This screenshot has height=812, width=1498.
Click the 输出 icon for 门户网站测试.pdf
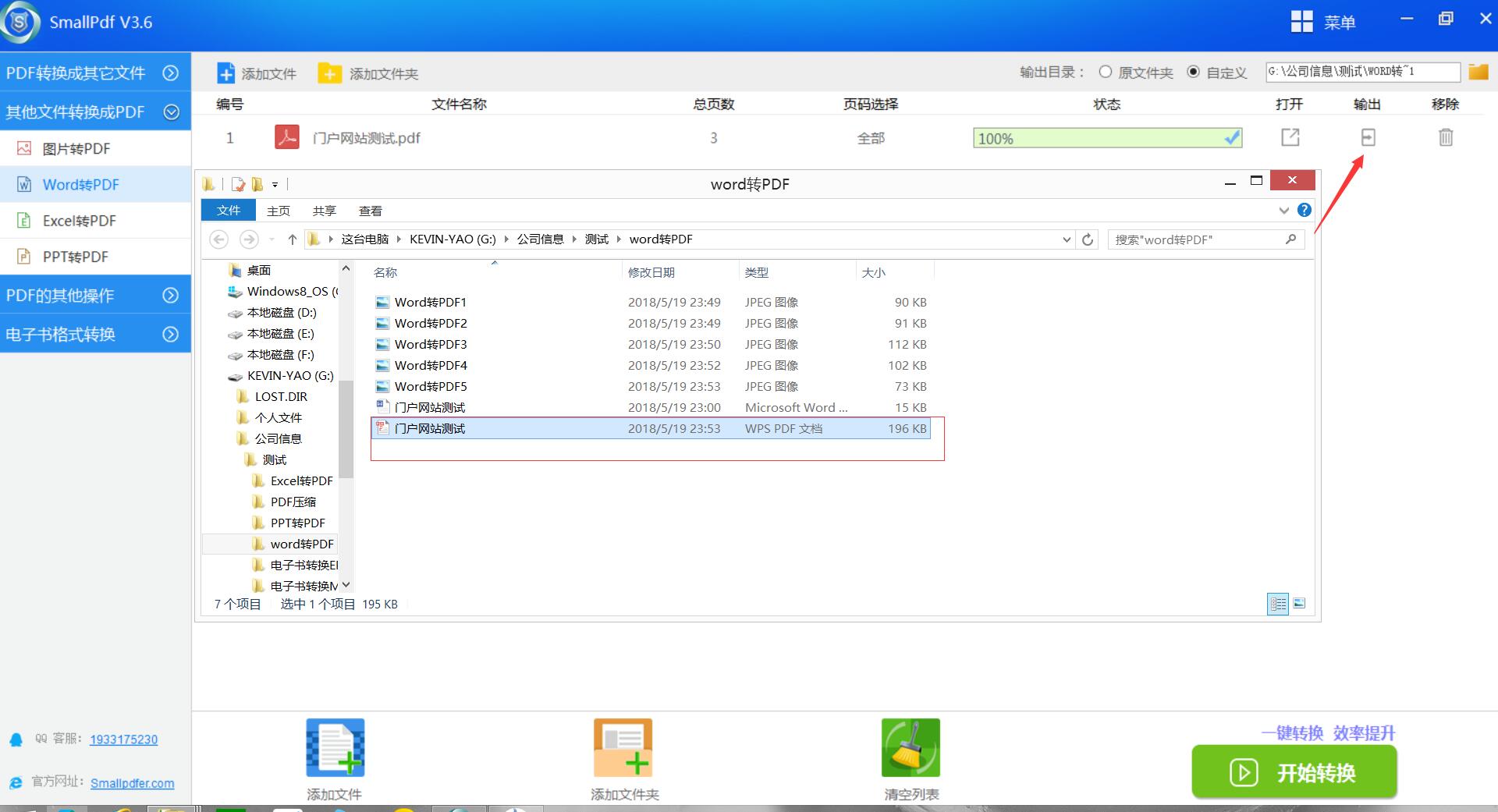(x=1368, y=137)
